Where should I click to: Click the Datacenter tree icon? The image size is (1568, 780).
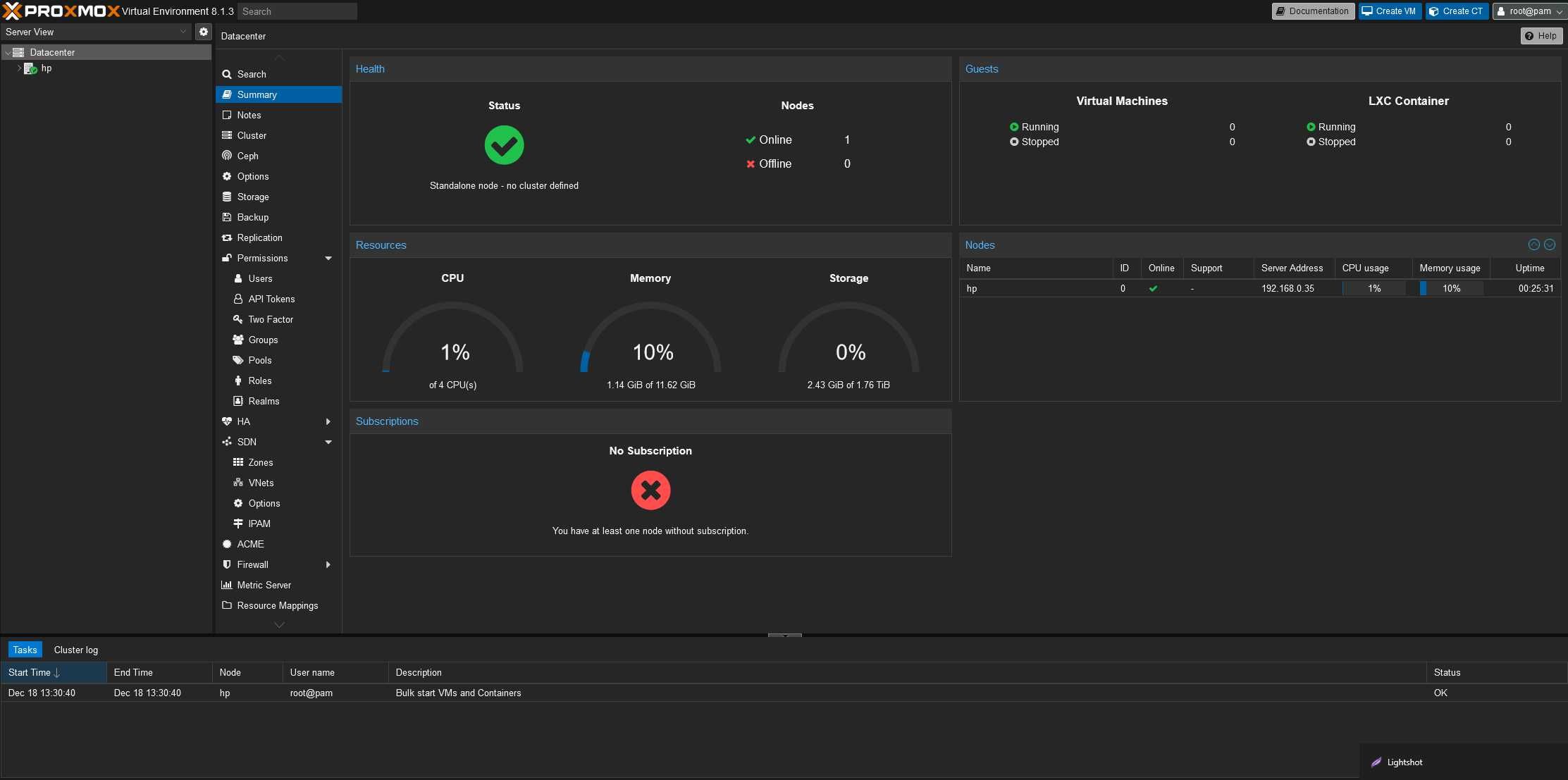tap(18, 52)
